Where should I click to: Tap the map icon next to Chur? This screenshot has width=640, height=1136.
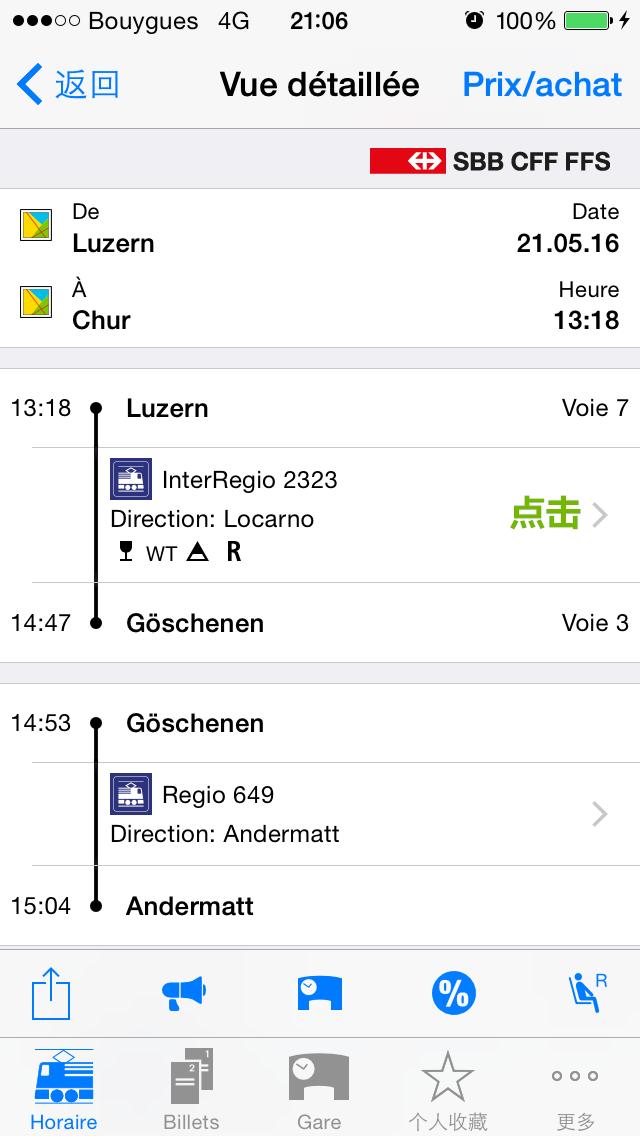click(37, 302)
